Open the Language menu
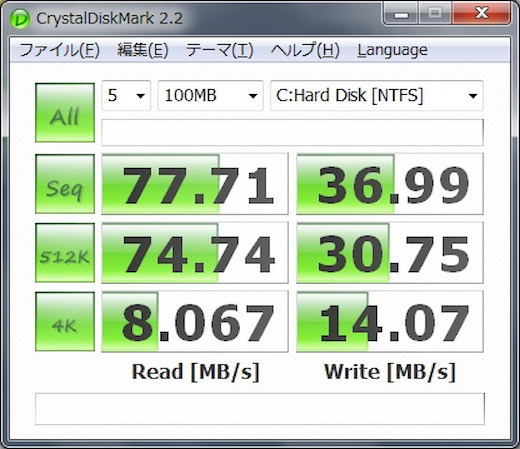Screen dimensions: 520x449 392,50
